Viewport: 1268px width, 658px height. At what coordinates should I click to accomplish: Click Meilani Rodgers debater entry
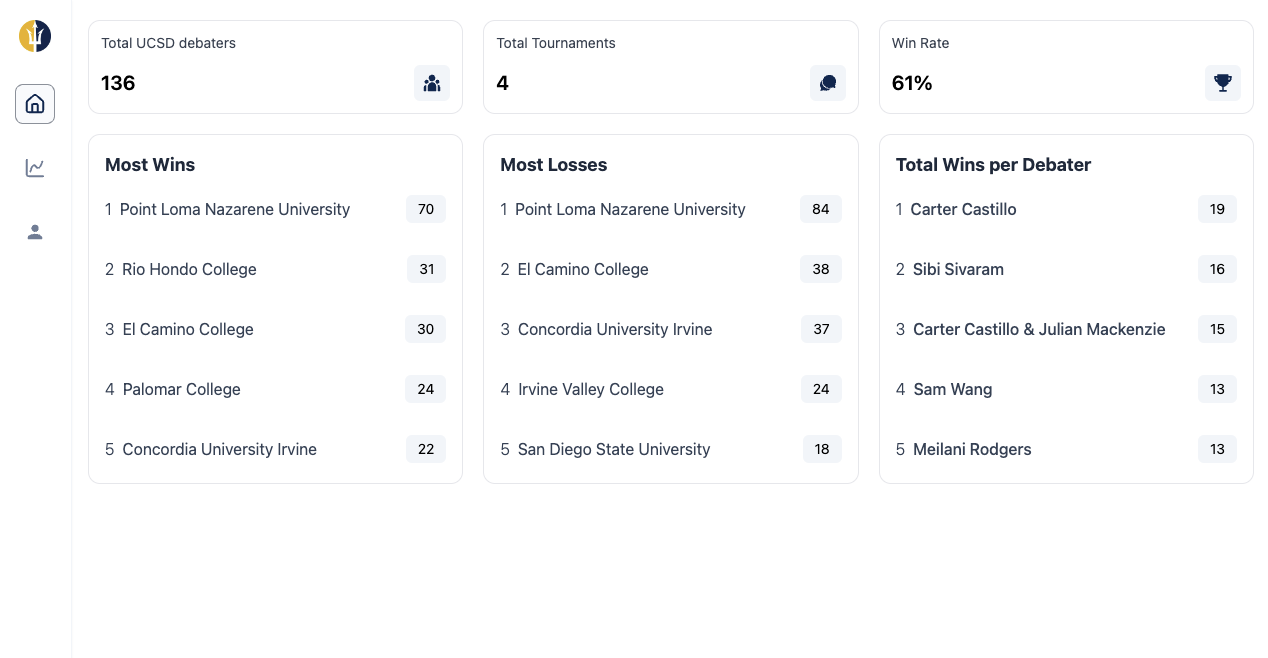coord(972,449)
